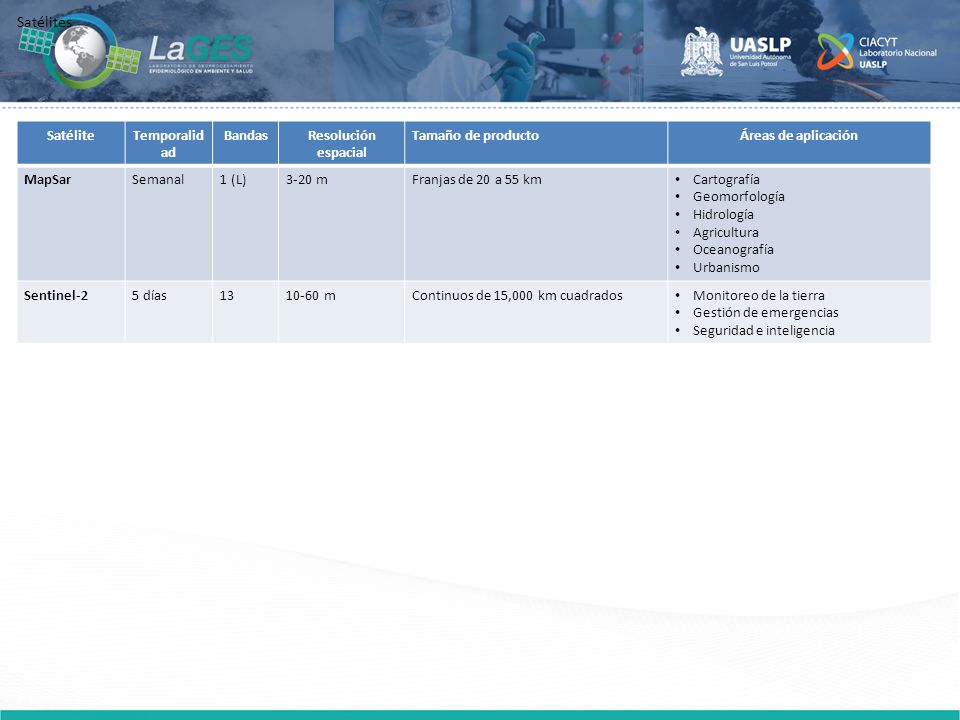
Task: Click the "Temporalidad" column header
Action: coord(168,143)
